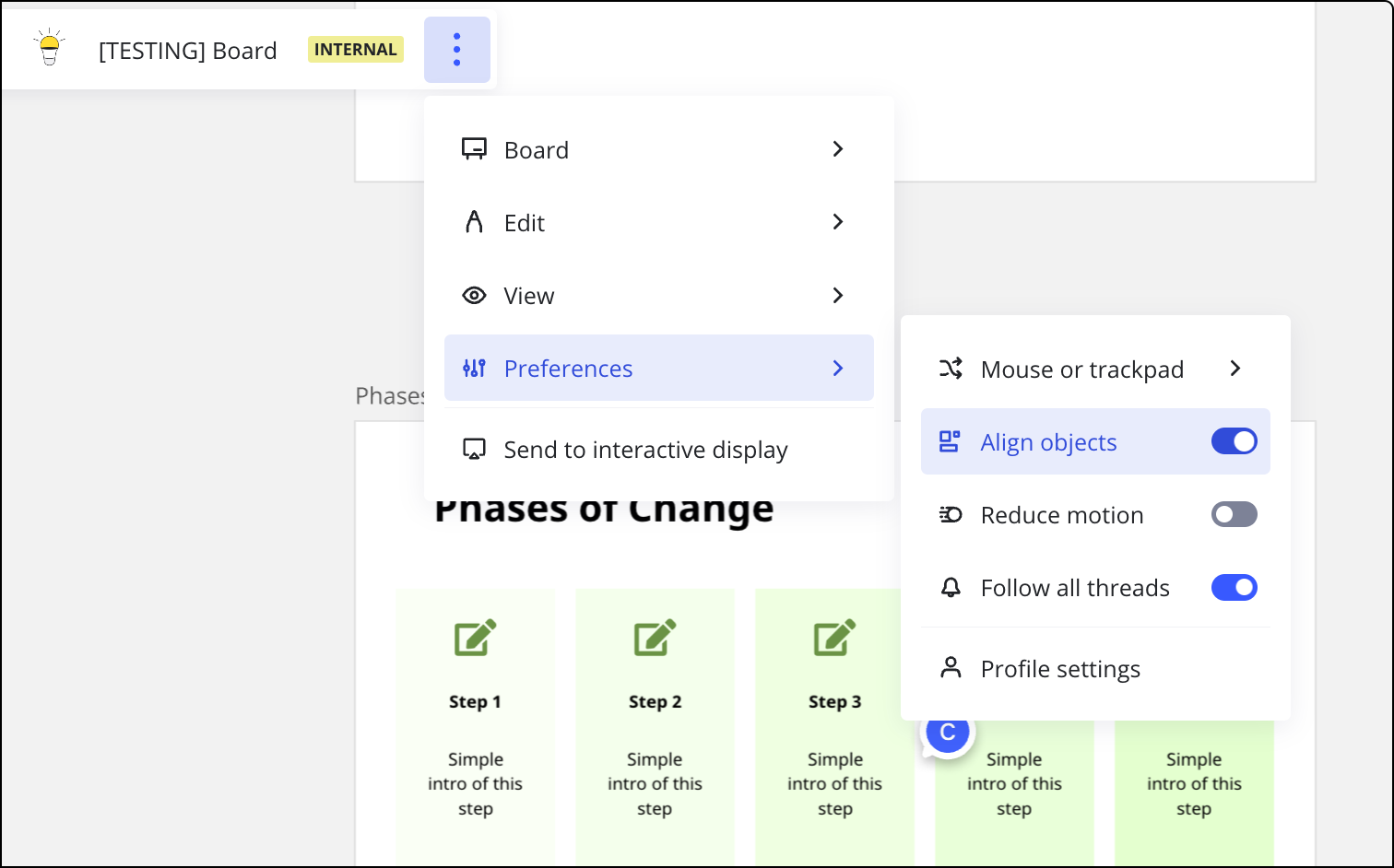This screenshot has width=1394, height=868.
Task: Disable the Align objects toggle
Action: coord(1234,441)
